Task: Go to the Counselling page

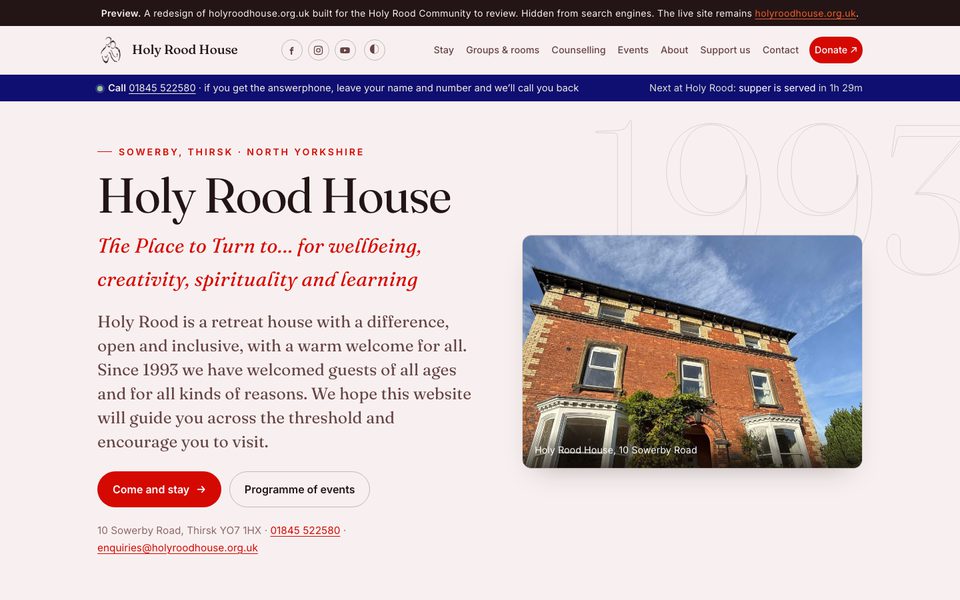Action: 579,50
